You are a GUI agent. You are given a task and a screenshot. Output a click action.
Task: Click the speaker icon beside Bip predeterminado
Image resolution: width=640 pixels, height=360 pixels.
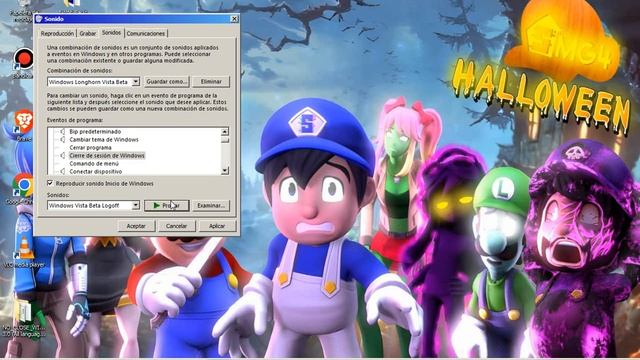62,131
